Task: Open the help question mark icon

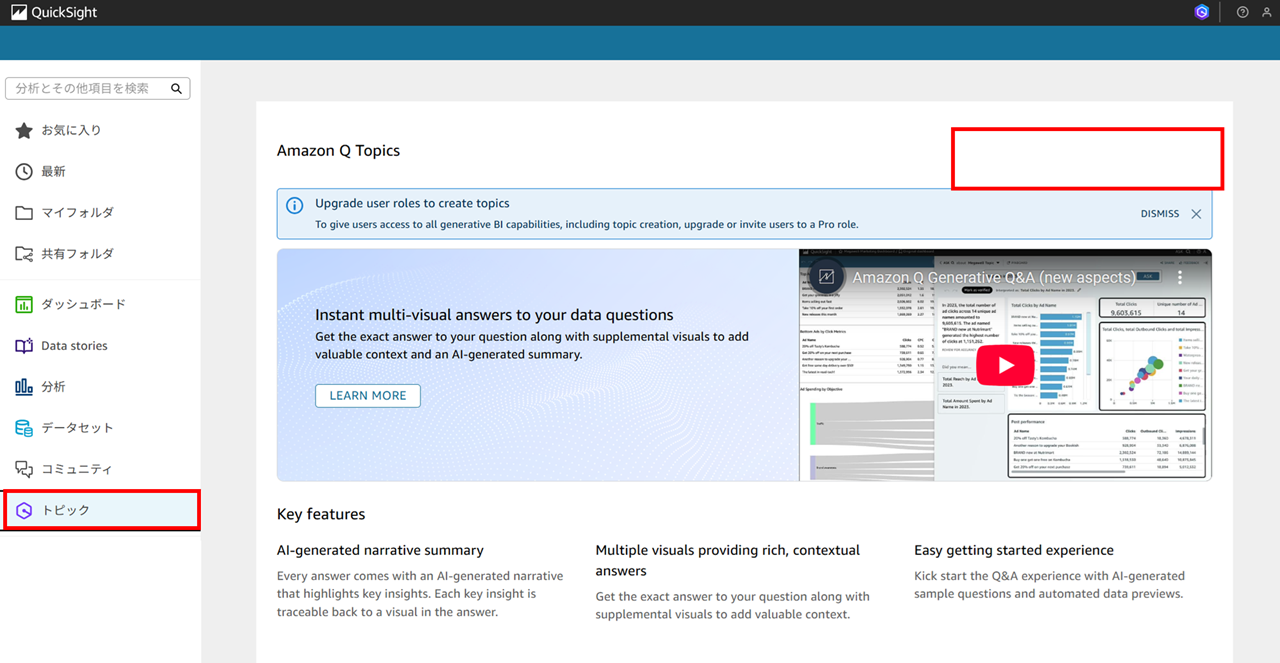Action: click(x=1243, y=12)
